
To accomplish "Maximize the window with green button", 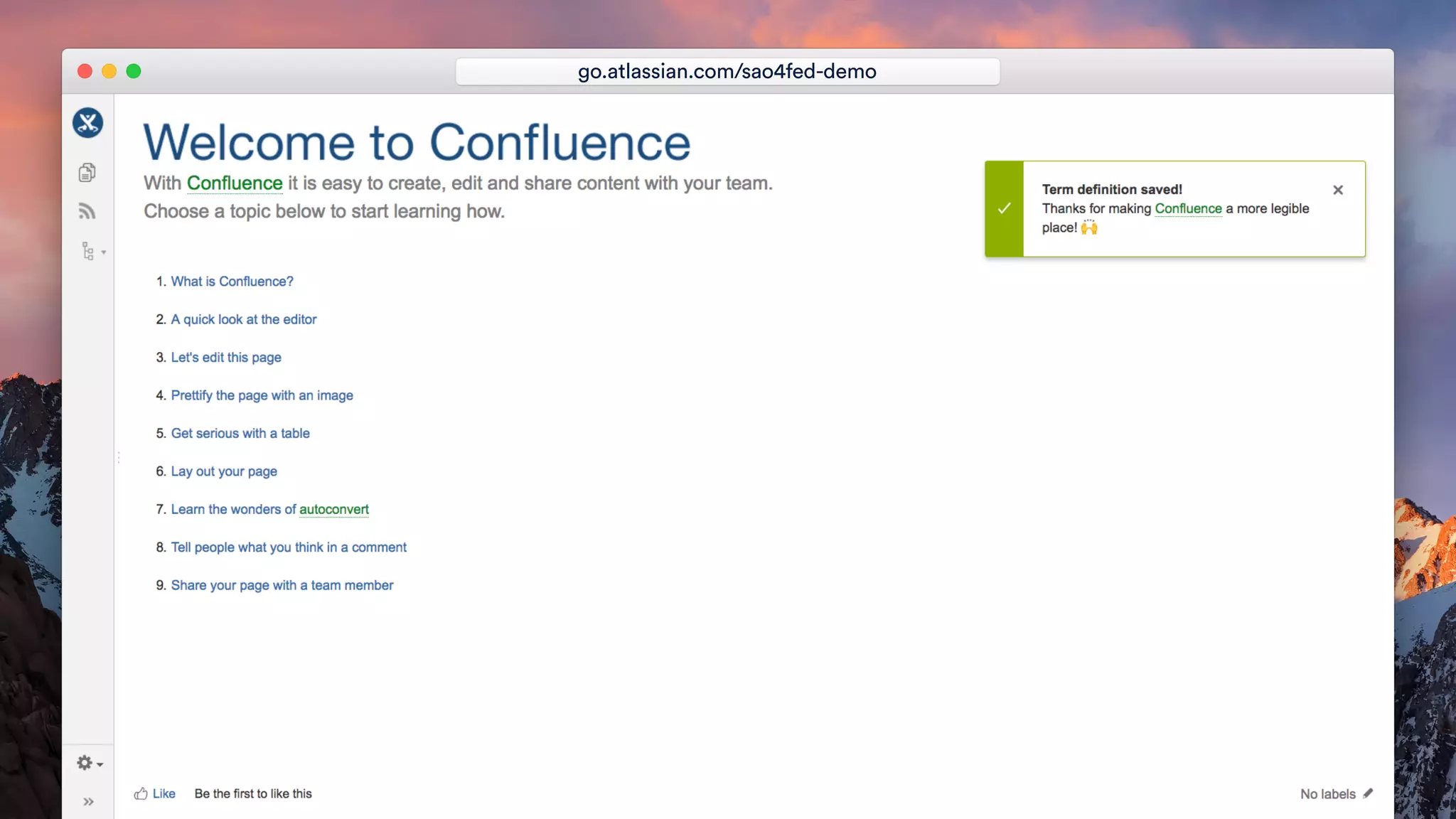I will click(x=134, y=71).
